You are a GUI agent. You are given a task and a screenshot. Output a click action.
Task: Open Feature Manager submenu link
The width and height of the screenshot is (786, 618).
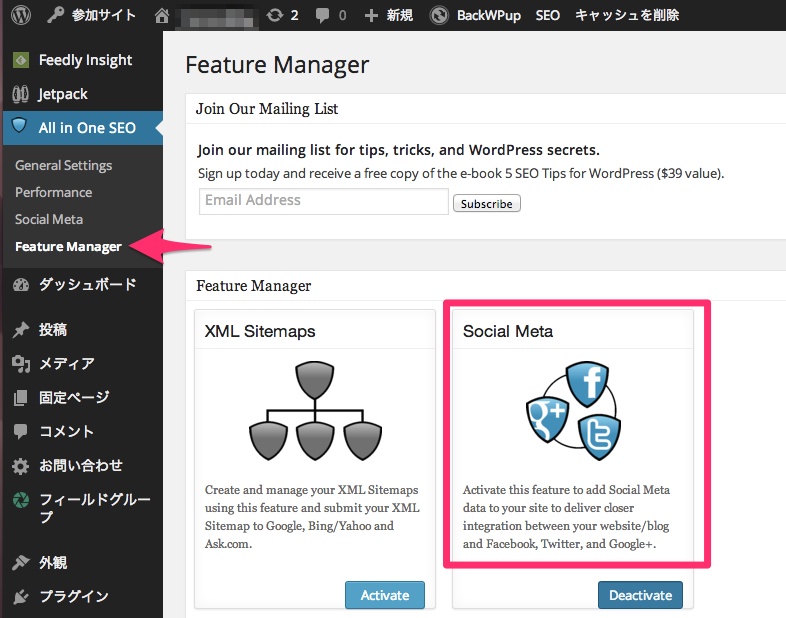69,247
